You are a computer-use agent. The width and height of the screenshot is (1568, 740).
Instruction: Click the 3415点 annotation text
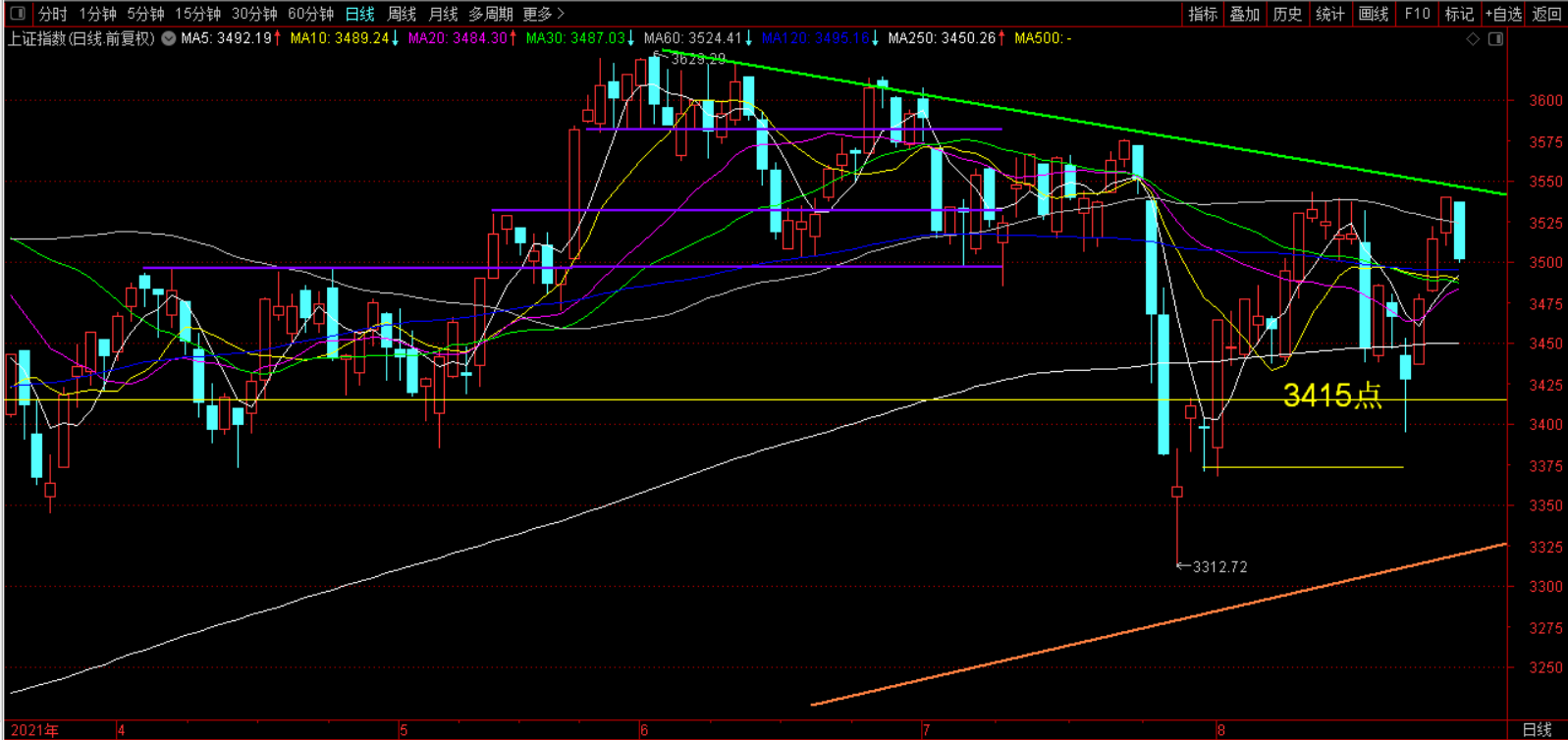coord(1332,396)
